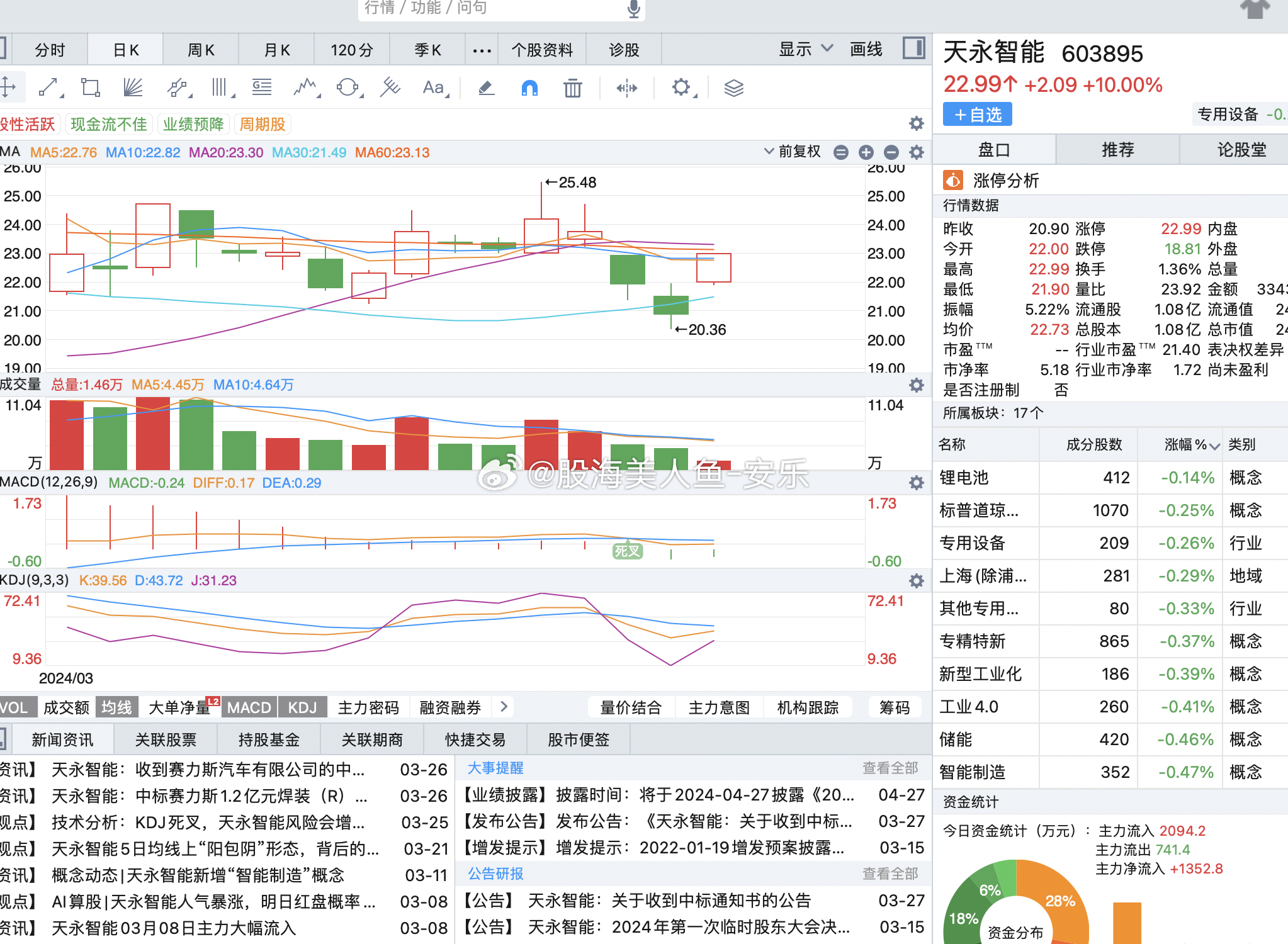Viewport: 1288px width, 944px height.
Task: Click the eraser highlighter tool icon
Action: pyautogui.click(x=486, y=88)
